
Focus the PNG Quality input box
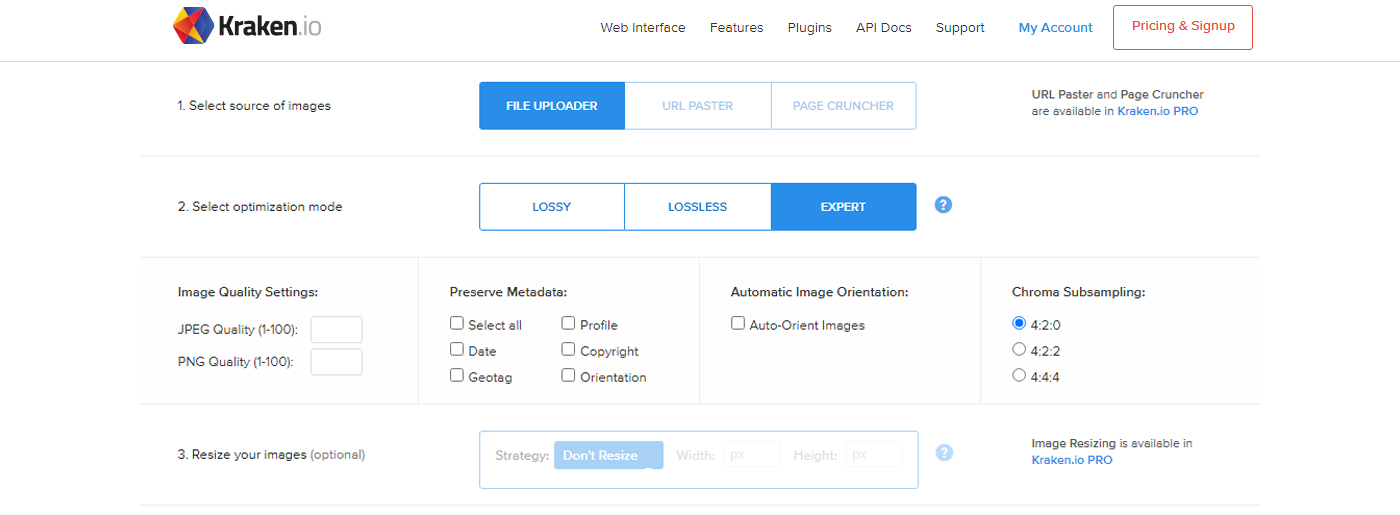point(336,362)
